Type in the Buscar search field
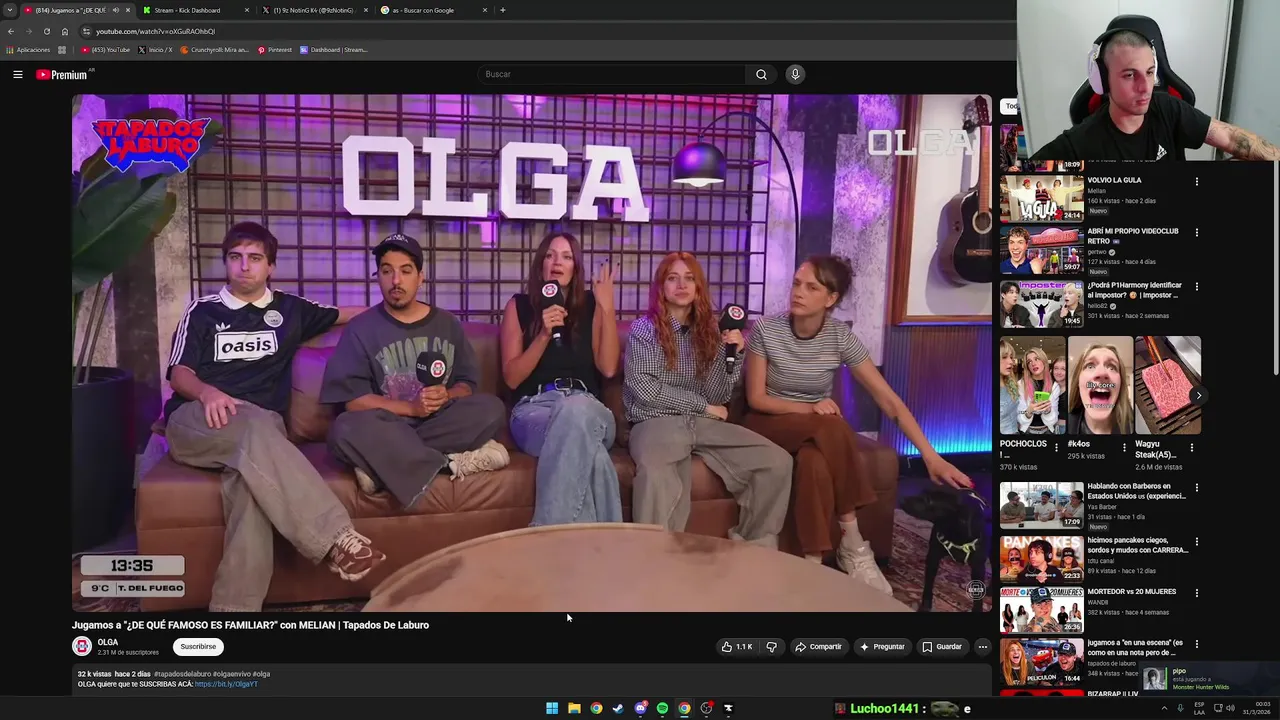This screenshot has width=1280, height=720. (x=612, y=74)
